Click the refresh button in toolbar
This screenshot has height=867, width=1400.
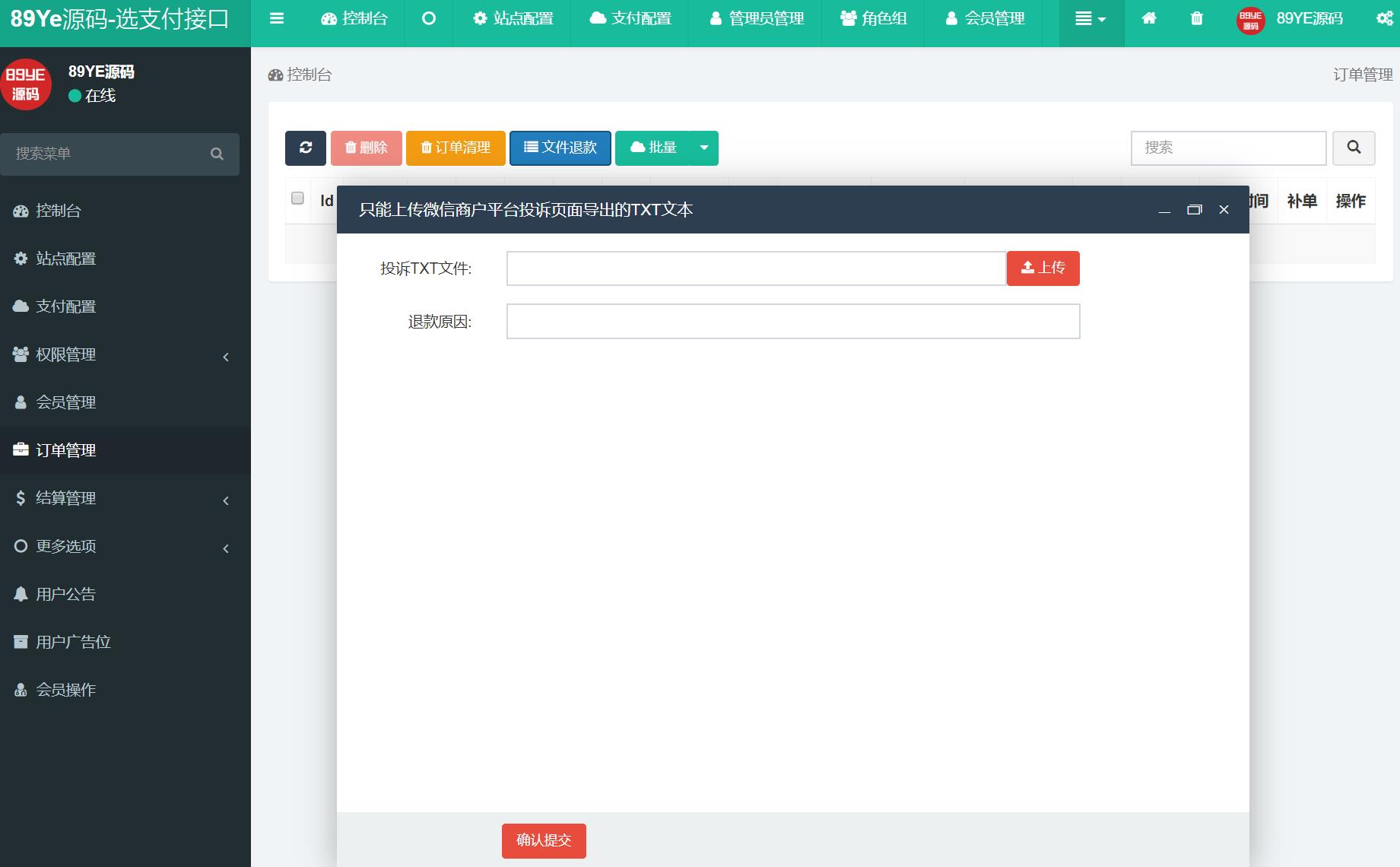click(306, 148)
